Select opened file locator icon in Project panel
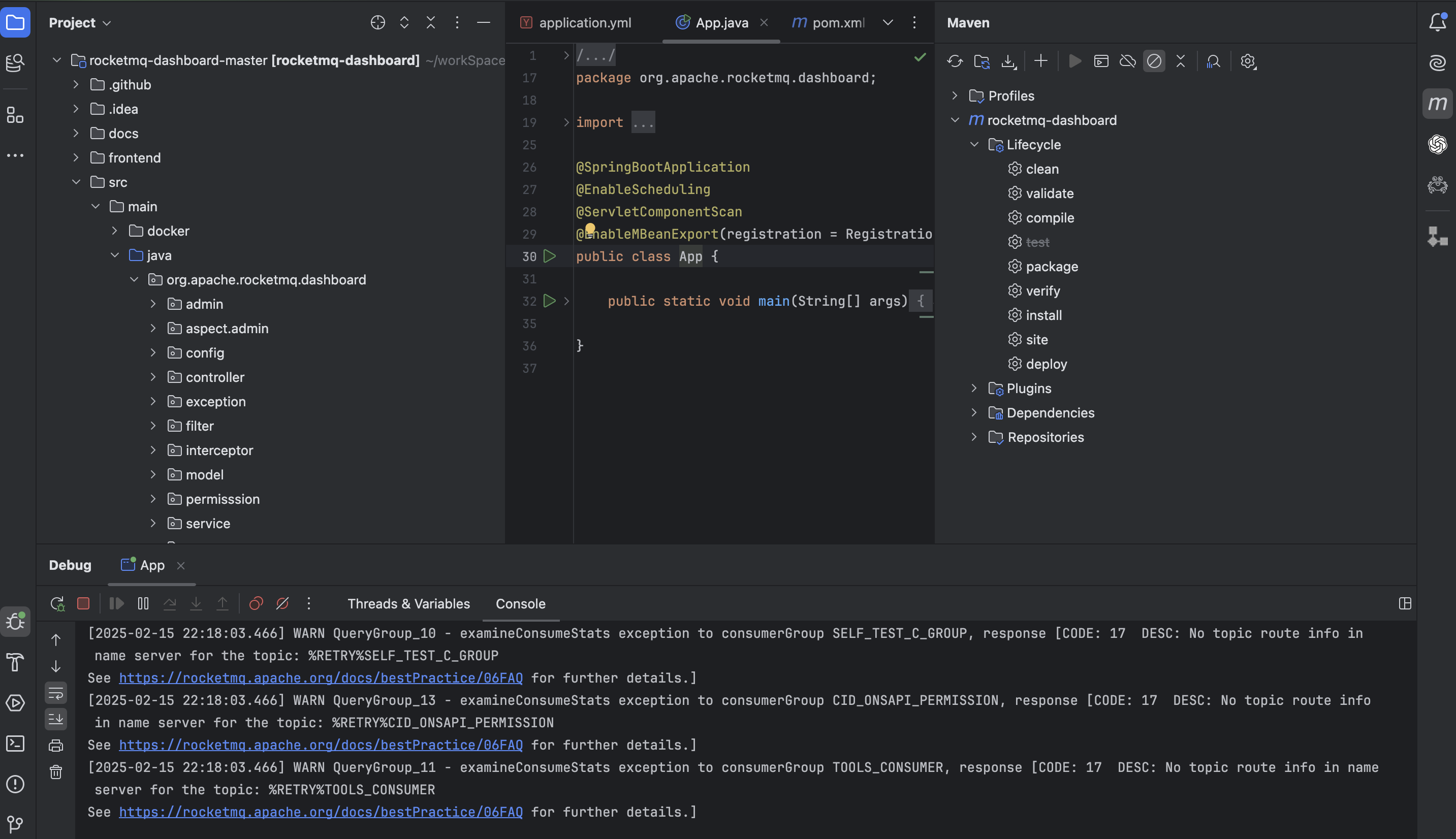The width and height of the screenshot is (1456, 839). coord(377,22)
